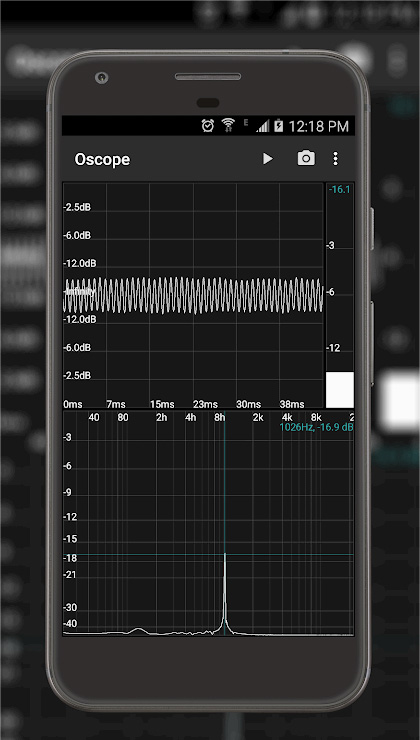Click the upper -2.5dB scope label
This screenshot has width=420, height=740.
tap(77, 207)
